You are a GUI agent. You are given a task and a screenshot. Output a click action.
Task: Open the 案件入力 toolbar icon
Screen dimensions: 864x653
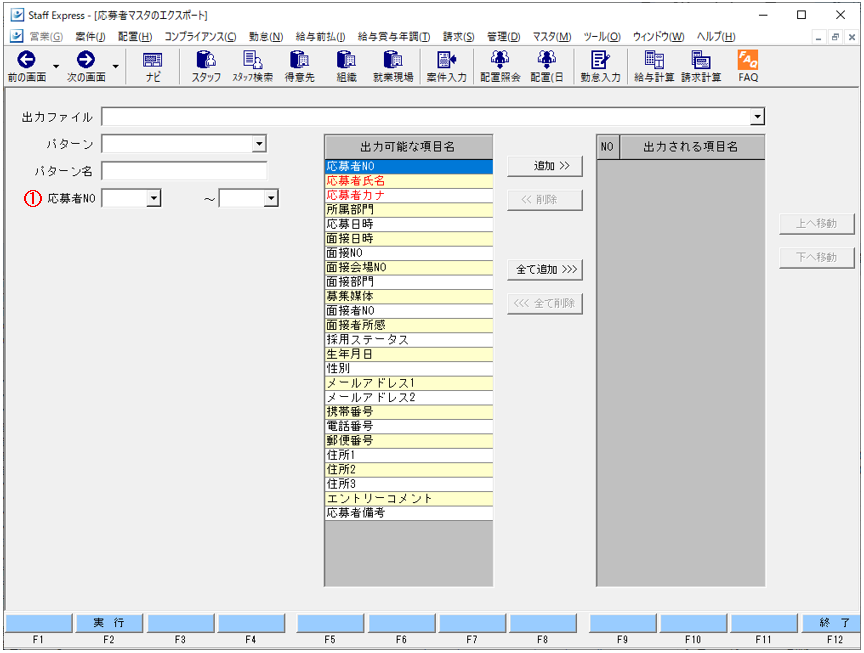click(x=446, y=66)
